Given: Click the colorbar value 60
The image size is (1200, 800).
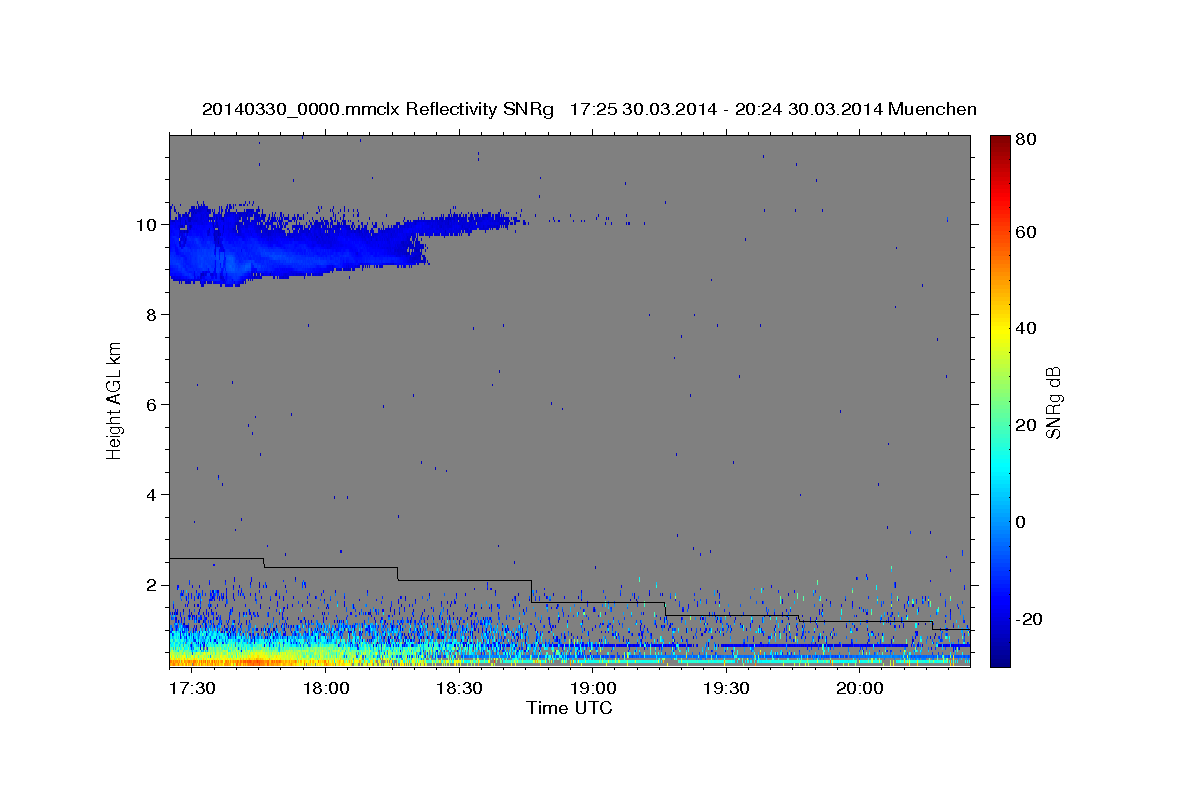Looking at the screenshot, I should pyautogui.click(x=1025, y=232).
